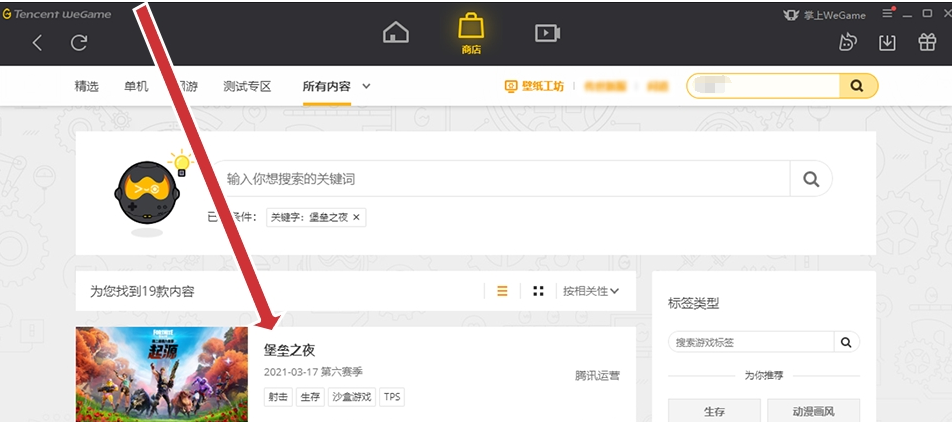Click the Tencent WeGame logo
952x422 pixels.
(x=57, y=14)
